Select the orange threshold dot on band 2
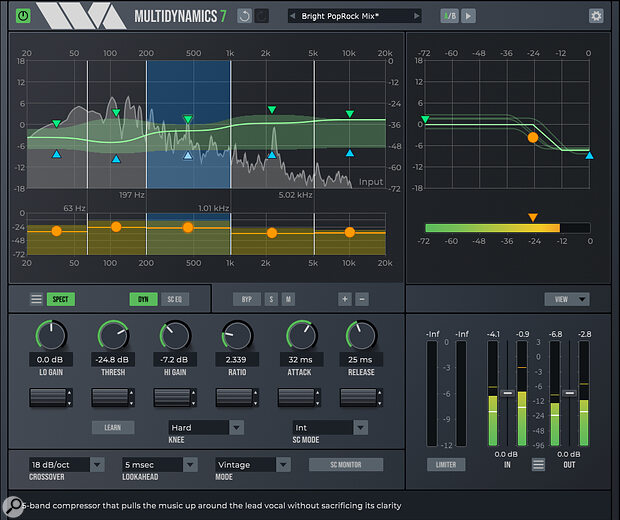Viewport: 620px width, 520px height. coord(116,227)
